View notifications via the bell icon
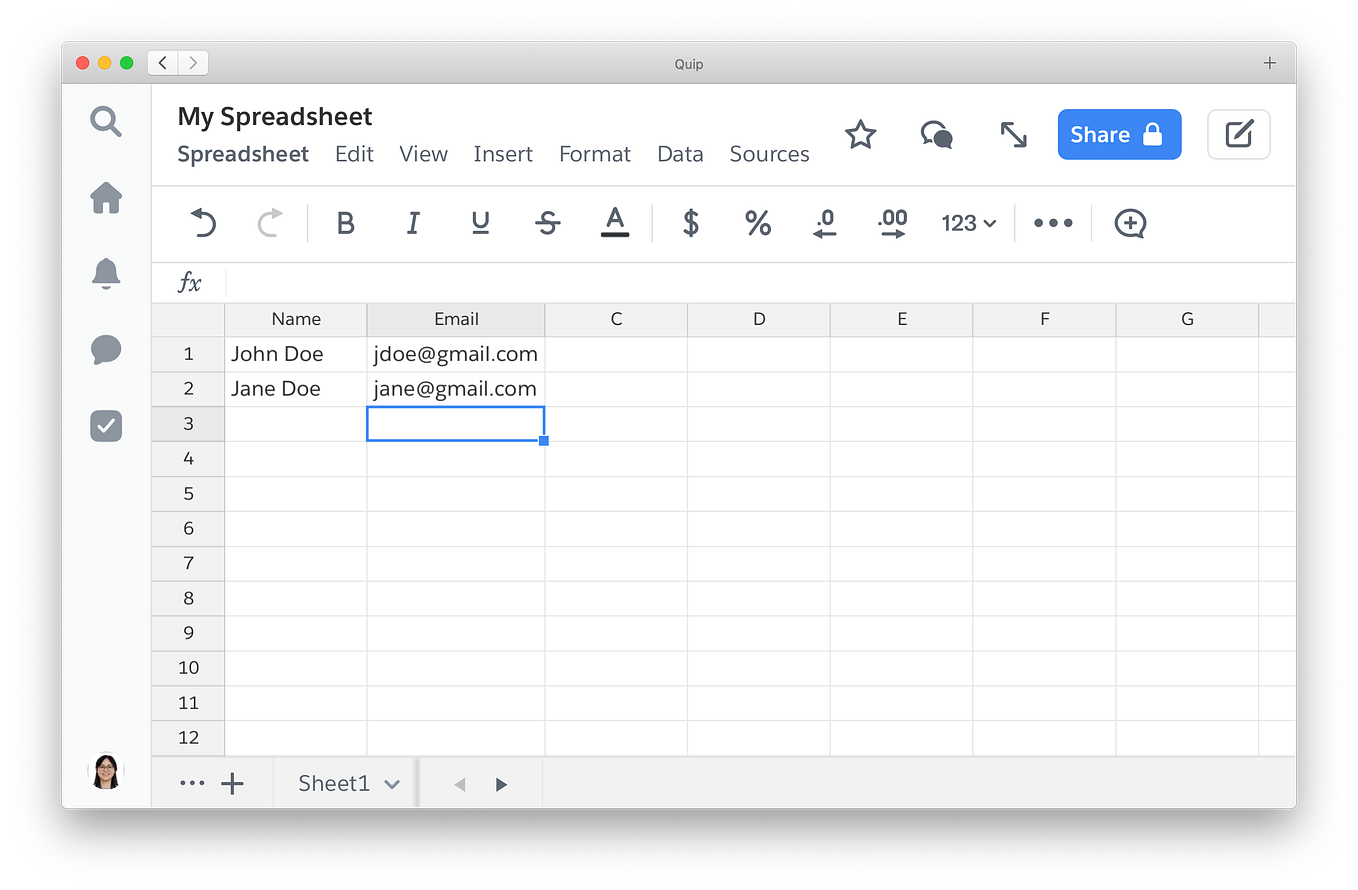The height and width of the screenshot is (890, 1358). point(105,274)
